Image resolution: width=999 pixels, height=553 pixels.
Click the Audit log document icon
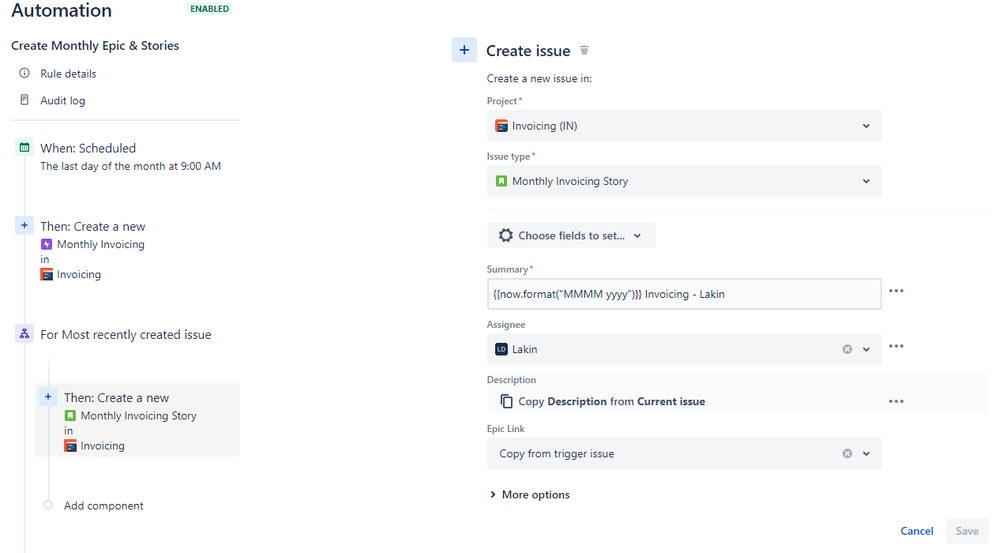coord(24,100)
